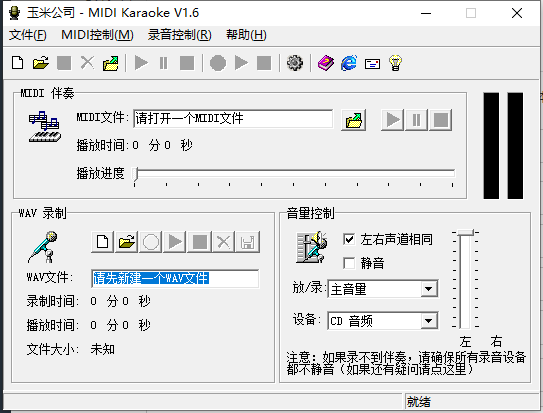The image size is (543, 413).
Task: Pause button in MIDI 伴奏 panel
Action: pos(416,120)
